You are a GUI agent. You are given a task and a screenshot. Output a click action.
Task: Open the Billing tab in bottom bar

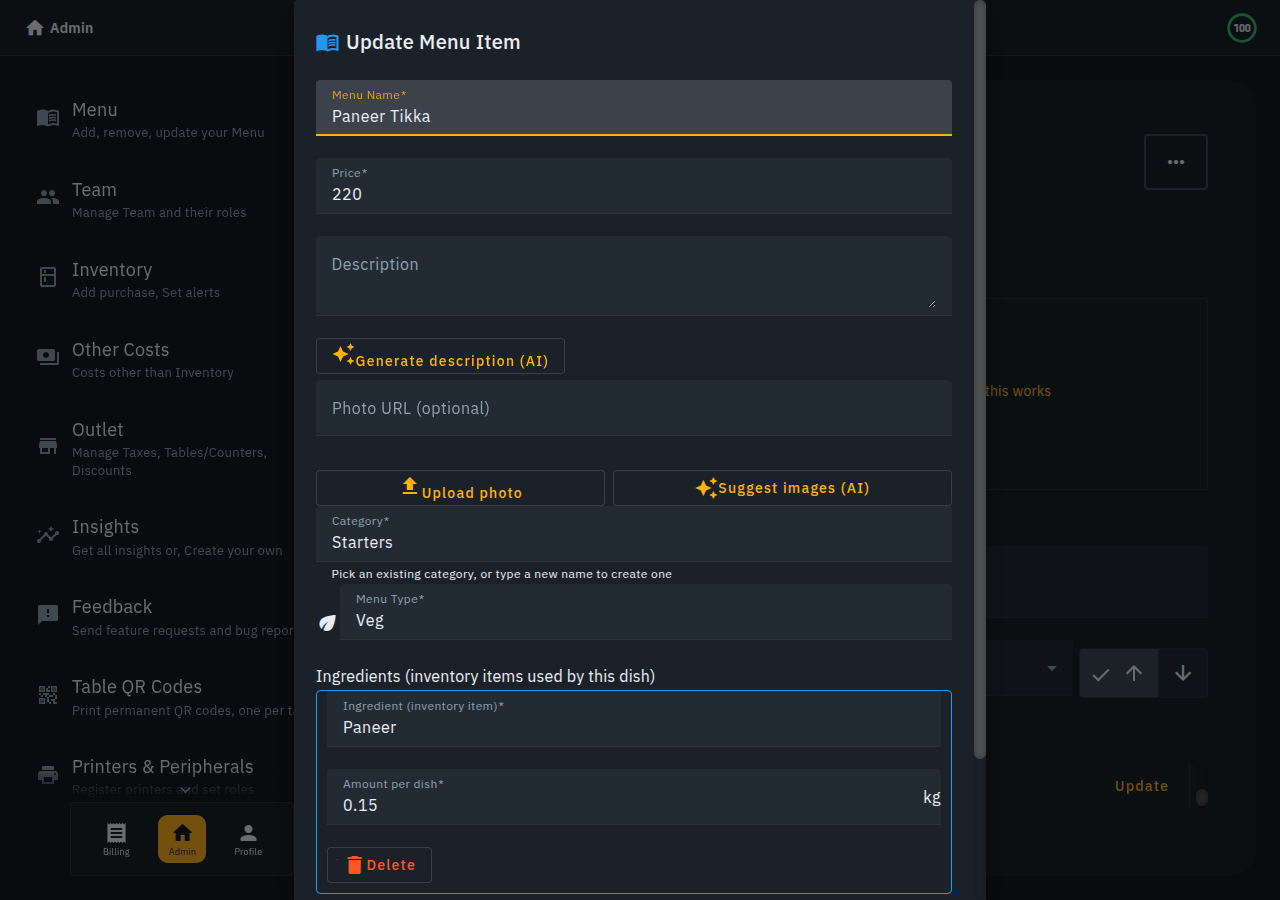[x=116, y=839]
